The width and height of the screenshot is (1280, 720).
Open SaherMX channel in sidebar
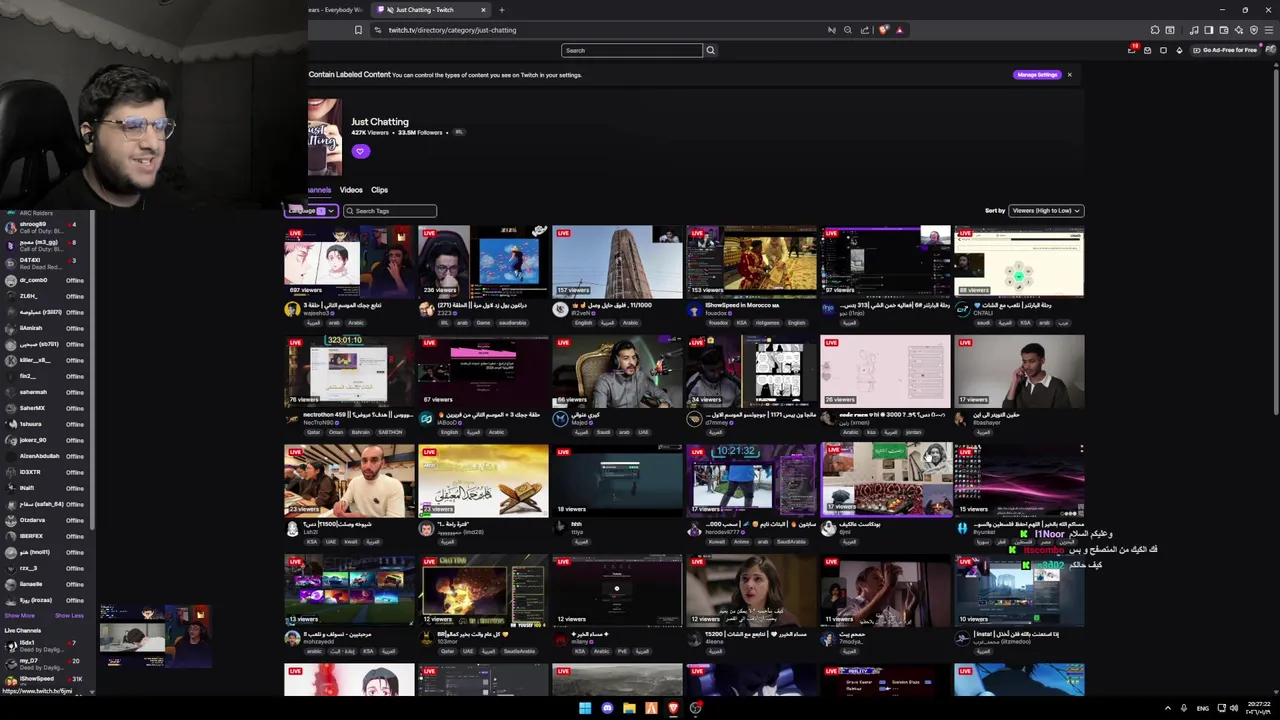click(x=46, y=408)
